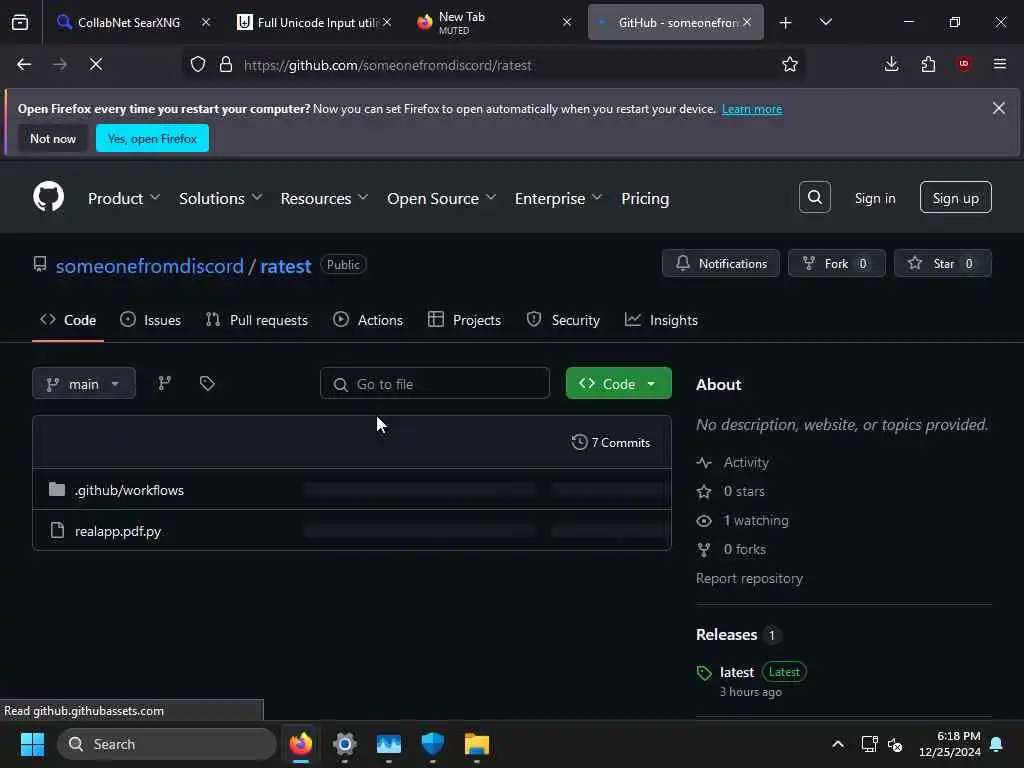This screenshot has width=1024, height=768.
Task: View the 7 Commits history
Action: (611, 442)
